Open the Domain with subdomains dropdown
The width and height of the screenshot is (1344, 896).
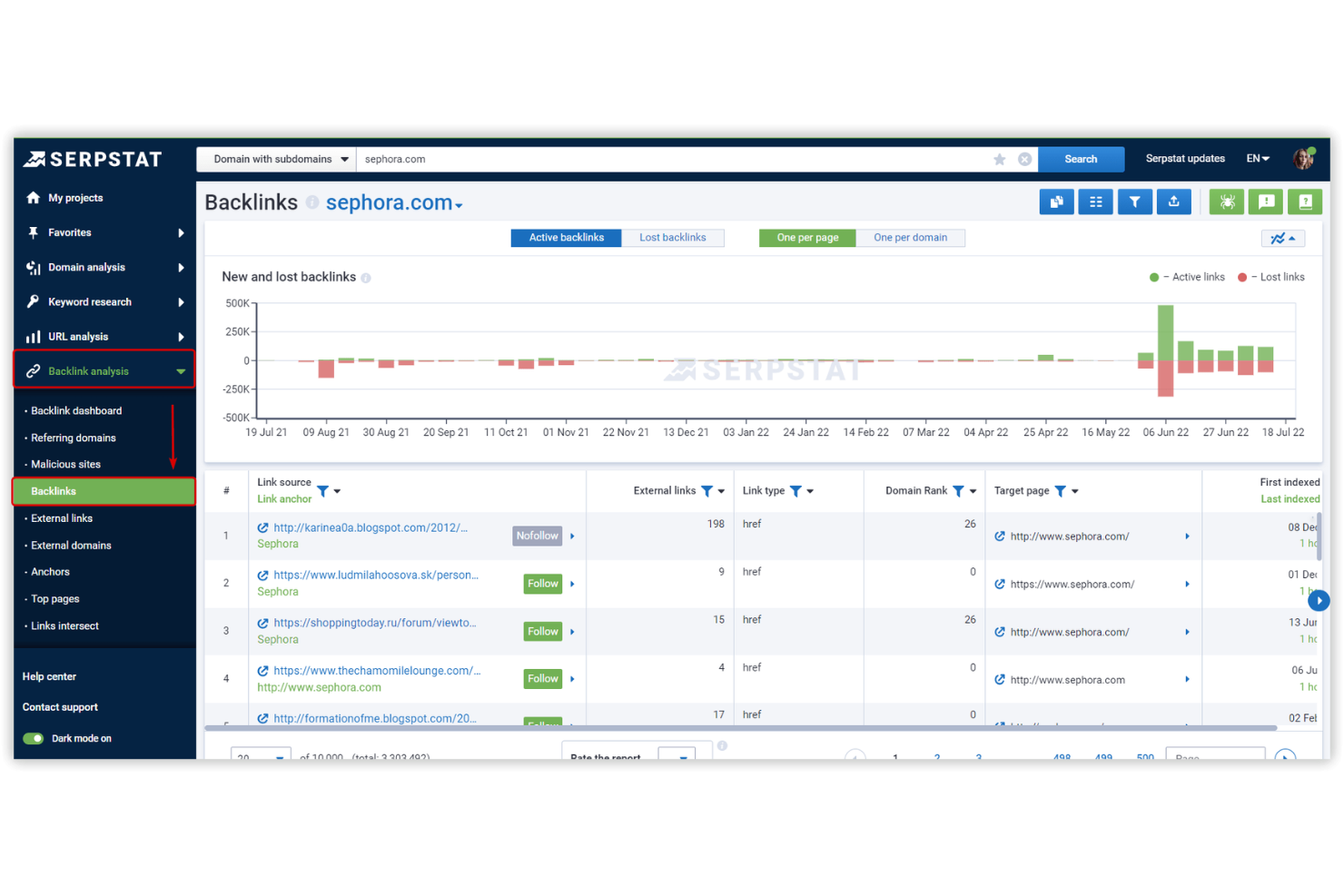275,159
